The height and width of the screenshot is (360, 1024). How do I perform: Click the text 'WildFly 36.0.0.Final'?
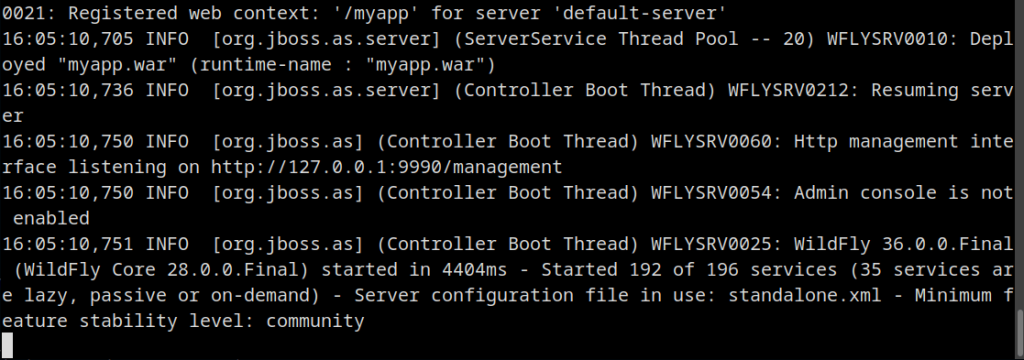click(903, 244)
